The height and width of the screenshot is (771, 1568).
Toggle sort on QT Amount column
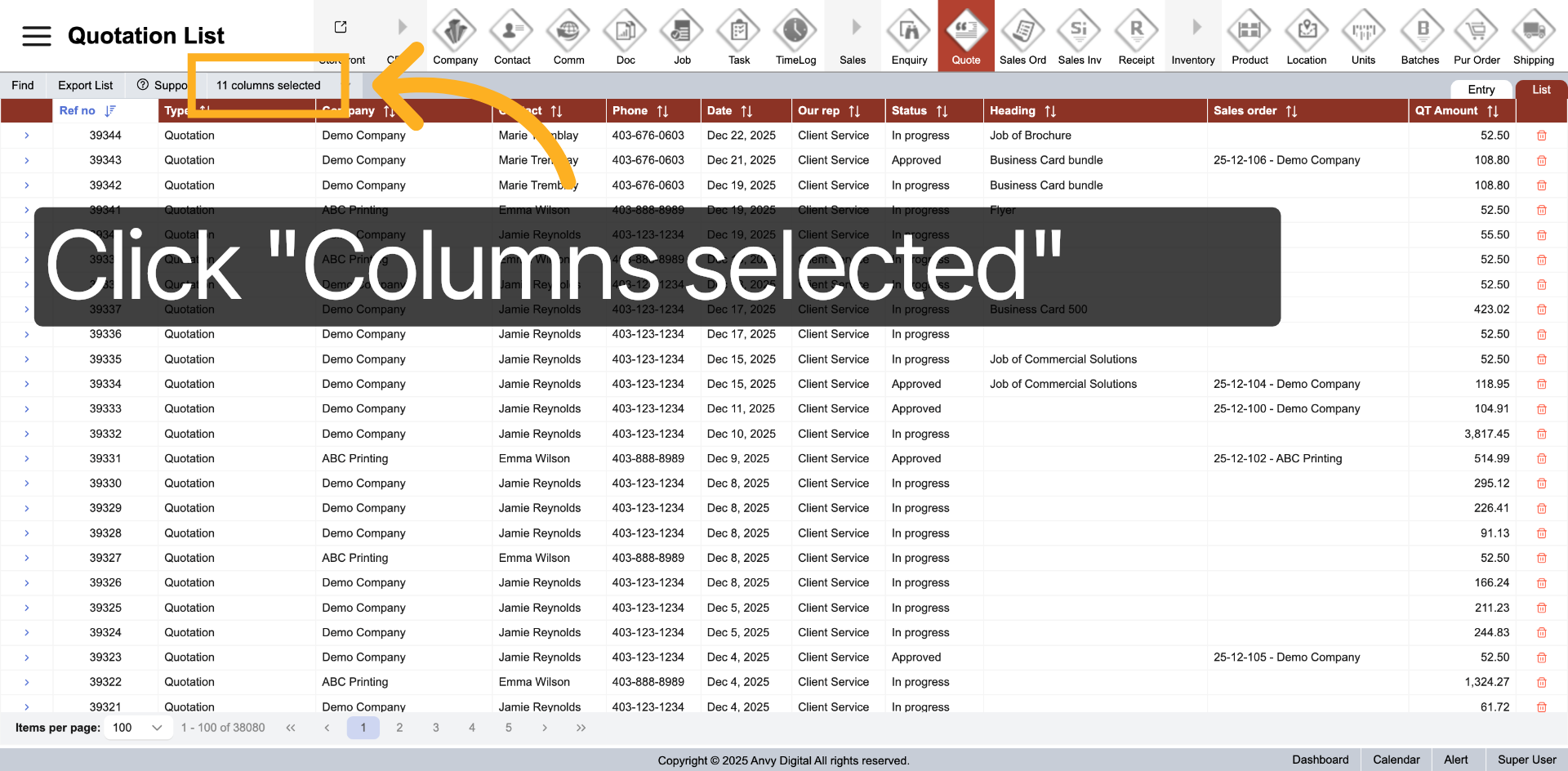click(1492, 111)
